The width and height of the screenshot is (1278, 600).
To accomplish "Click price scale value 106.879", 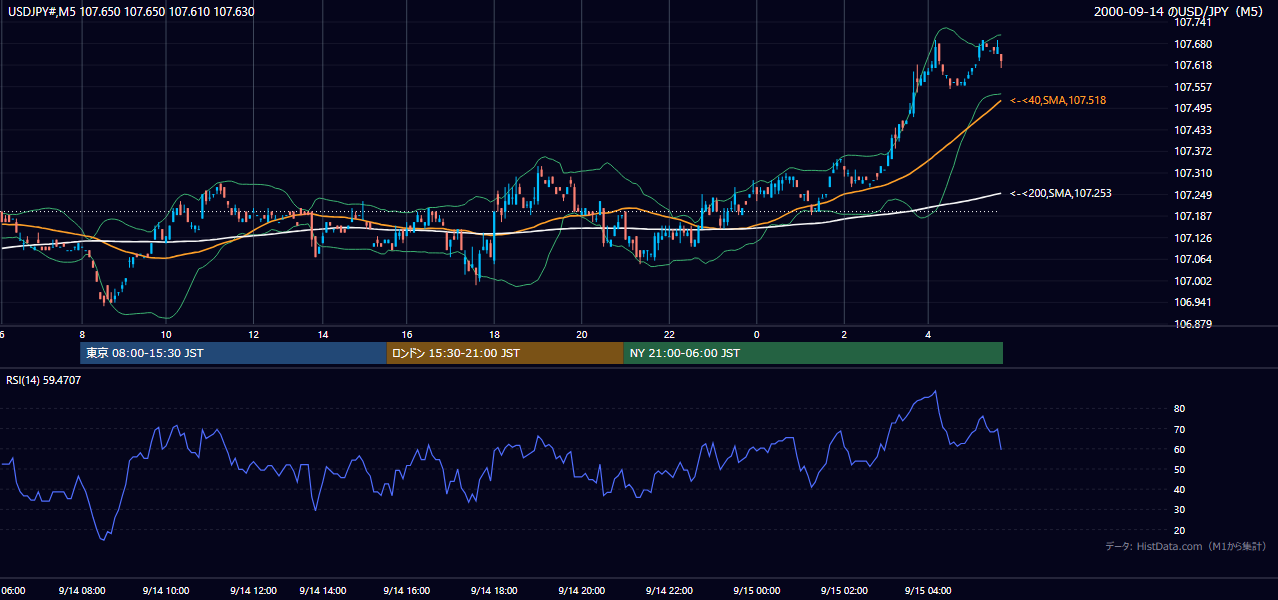I will point(1193,324).
